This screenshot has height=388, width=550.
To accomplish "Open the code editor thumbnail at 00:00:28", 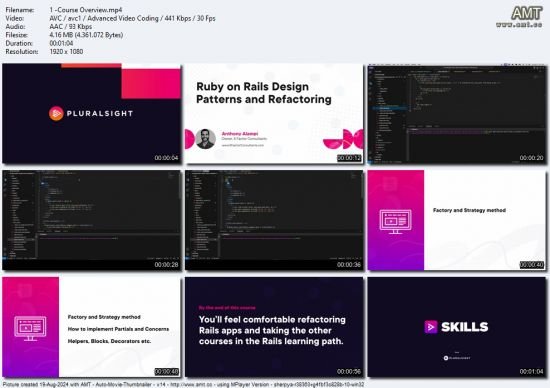I will point(92,220).
